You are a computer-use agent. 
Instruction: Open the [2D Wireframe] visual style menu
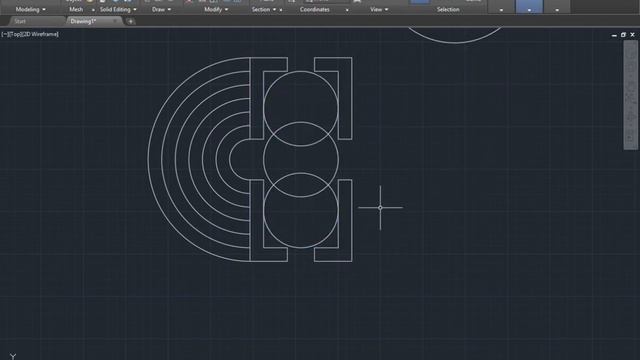coord(40,34)
